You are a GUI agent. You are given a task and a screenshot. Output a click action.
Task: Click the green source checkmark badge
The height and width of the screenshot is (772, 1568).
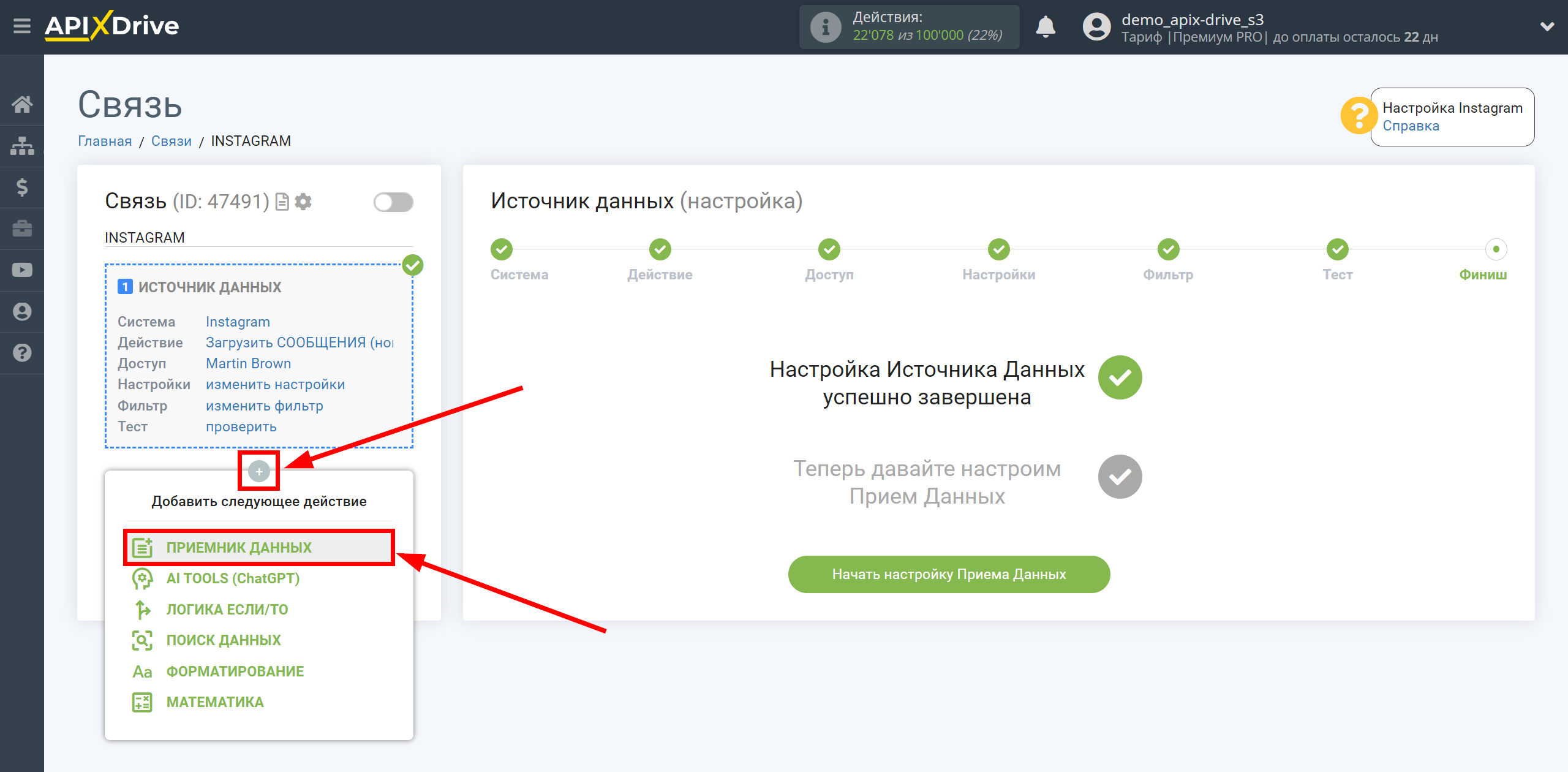413,265
